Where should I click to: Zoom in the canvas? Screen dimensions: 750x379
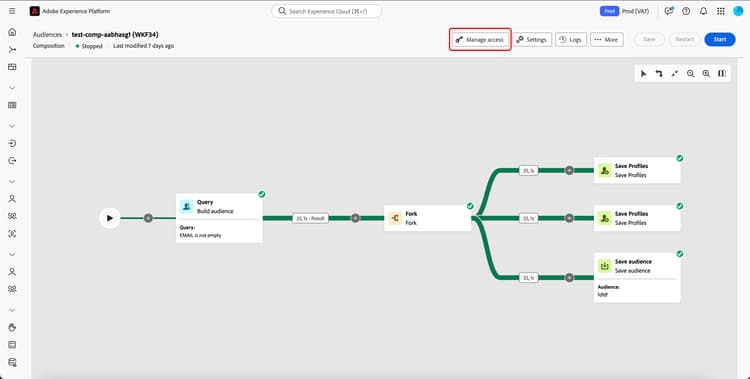[706, 73]
